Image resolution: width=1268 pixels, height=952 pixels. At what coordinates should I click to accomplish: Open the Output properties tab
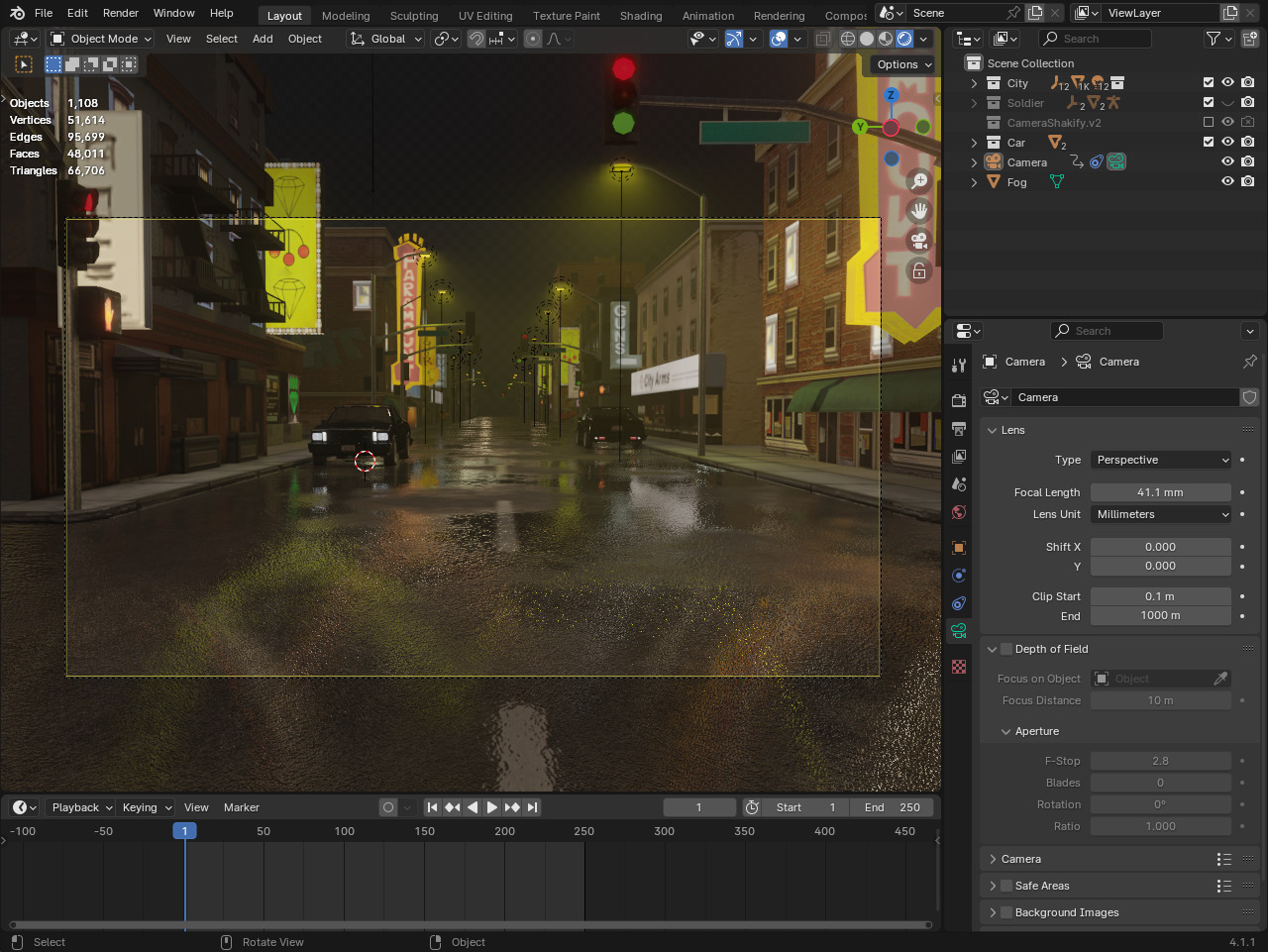(x=958, y=428)
